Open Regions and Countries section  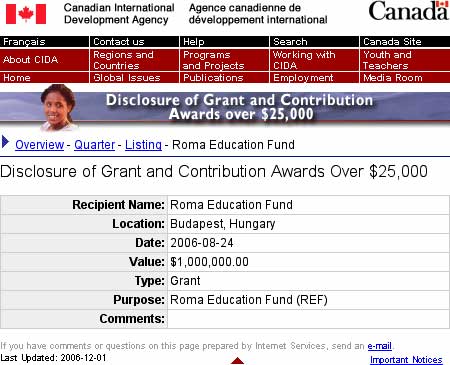coord(123,60)
